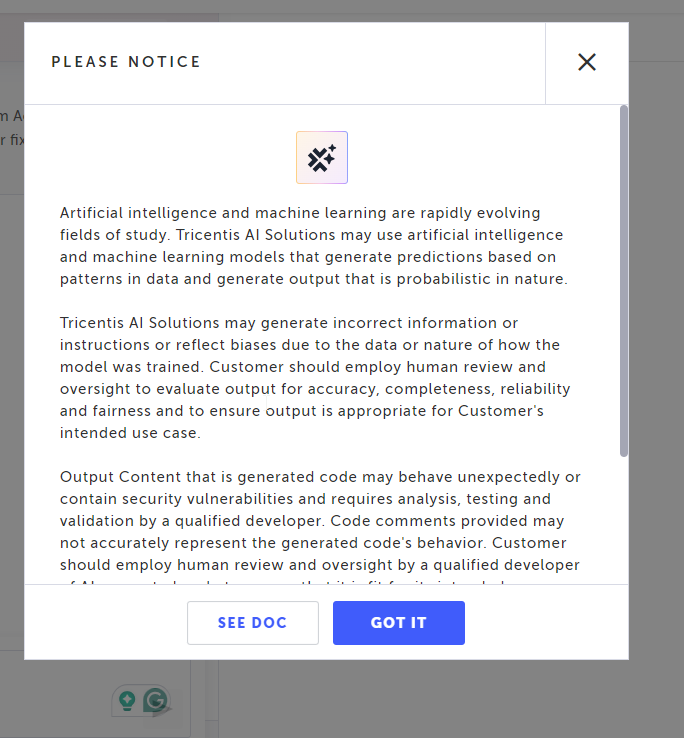Click the Grammarly G icon
Image resolution: width=684 pixels, height=738 pixels.
click(155, 701)
